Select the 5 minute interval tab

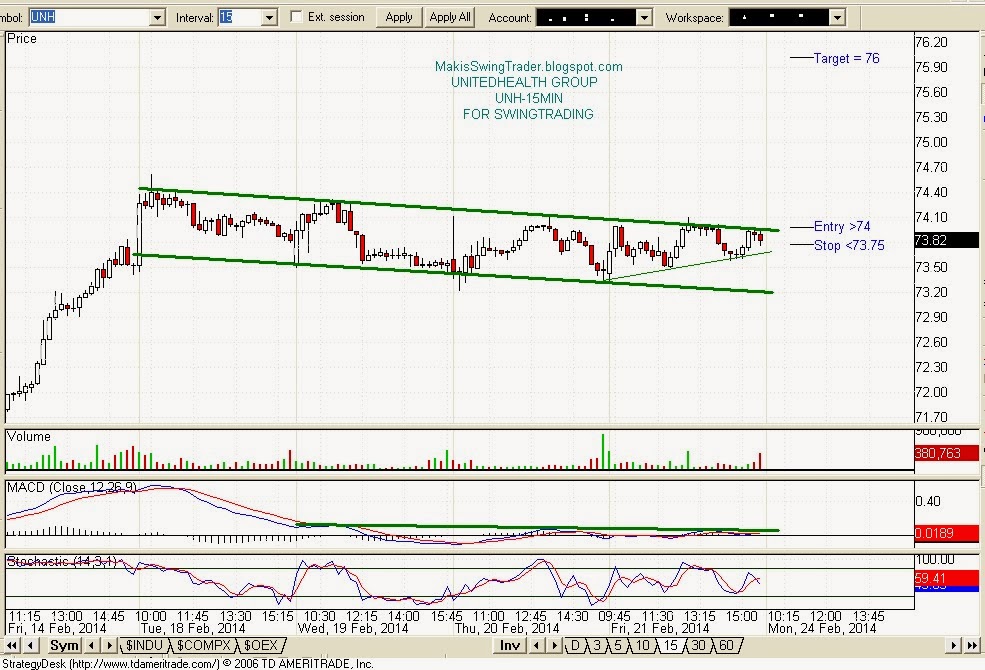(618, 645)
